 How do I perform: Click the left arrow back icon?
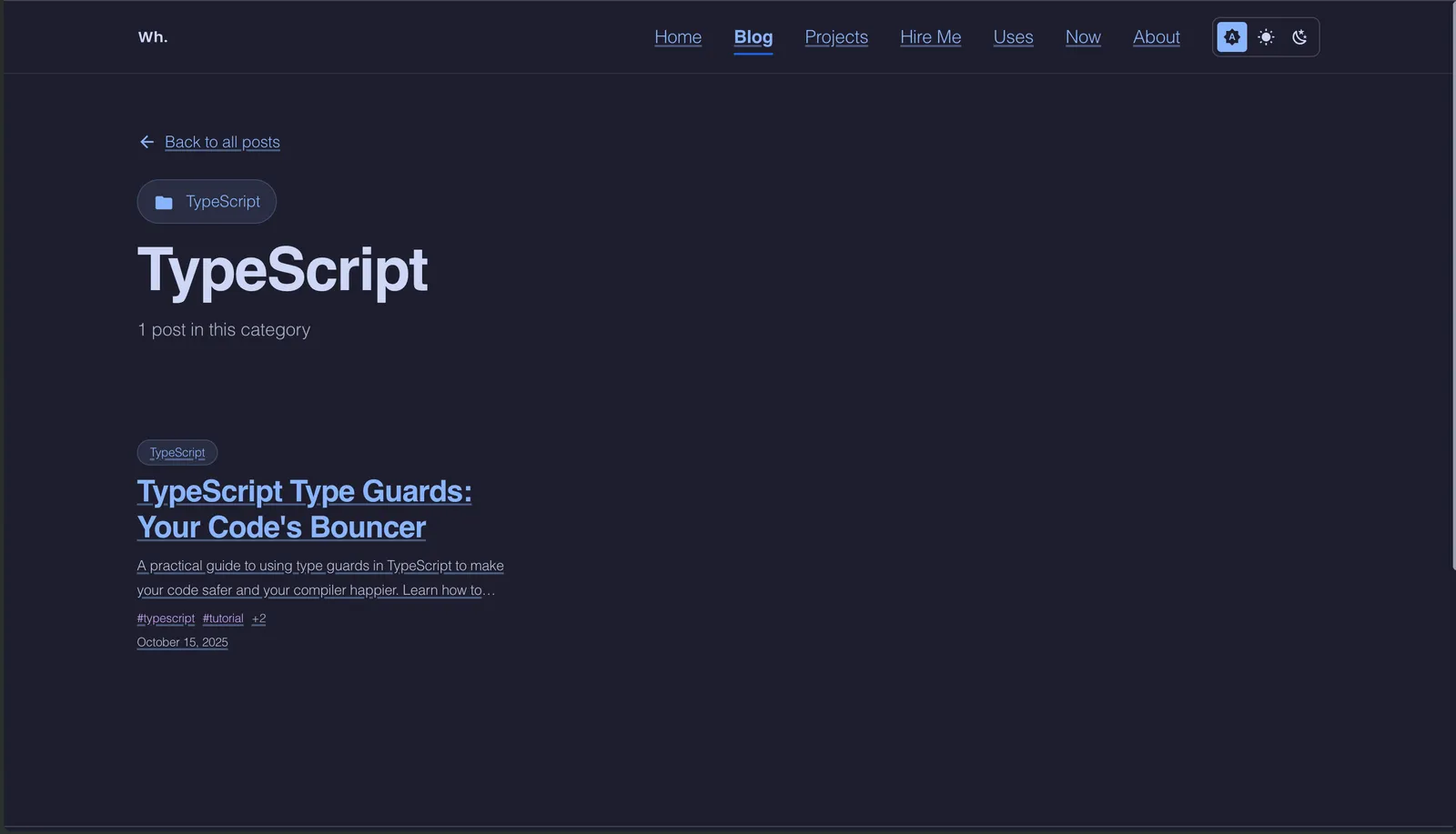coord(147,142)
